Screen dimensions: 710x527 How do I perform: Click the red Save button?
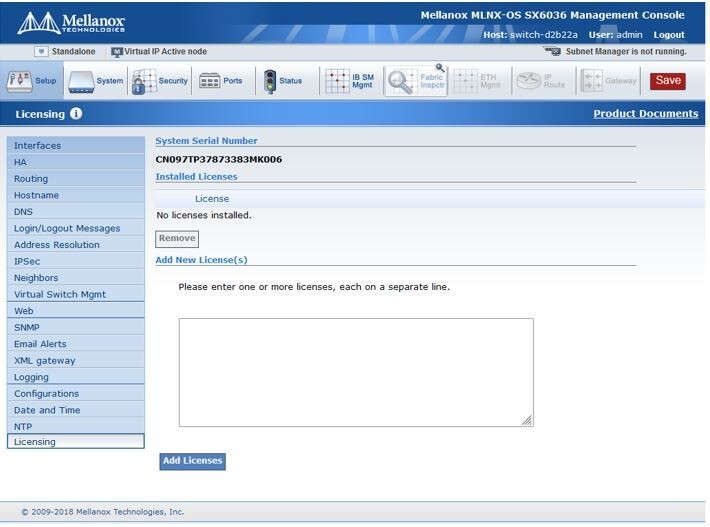668,81
